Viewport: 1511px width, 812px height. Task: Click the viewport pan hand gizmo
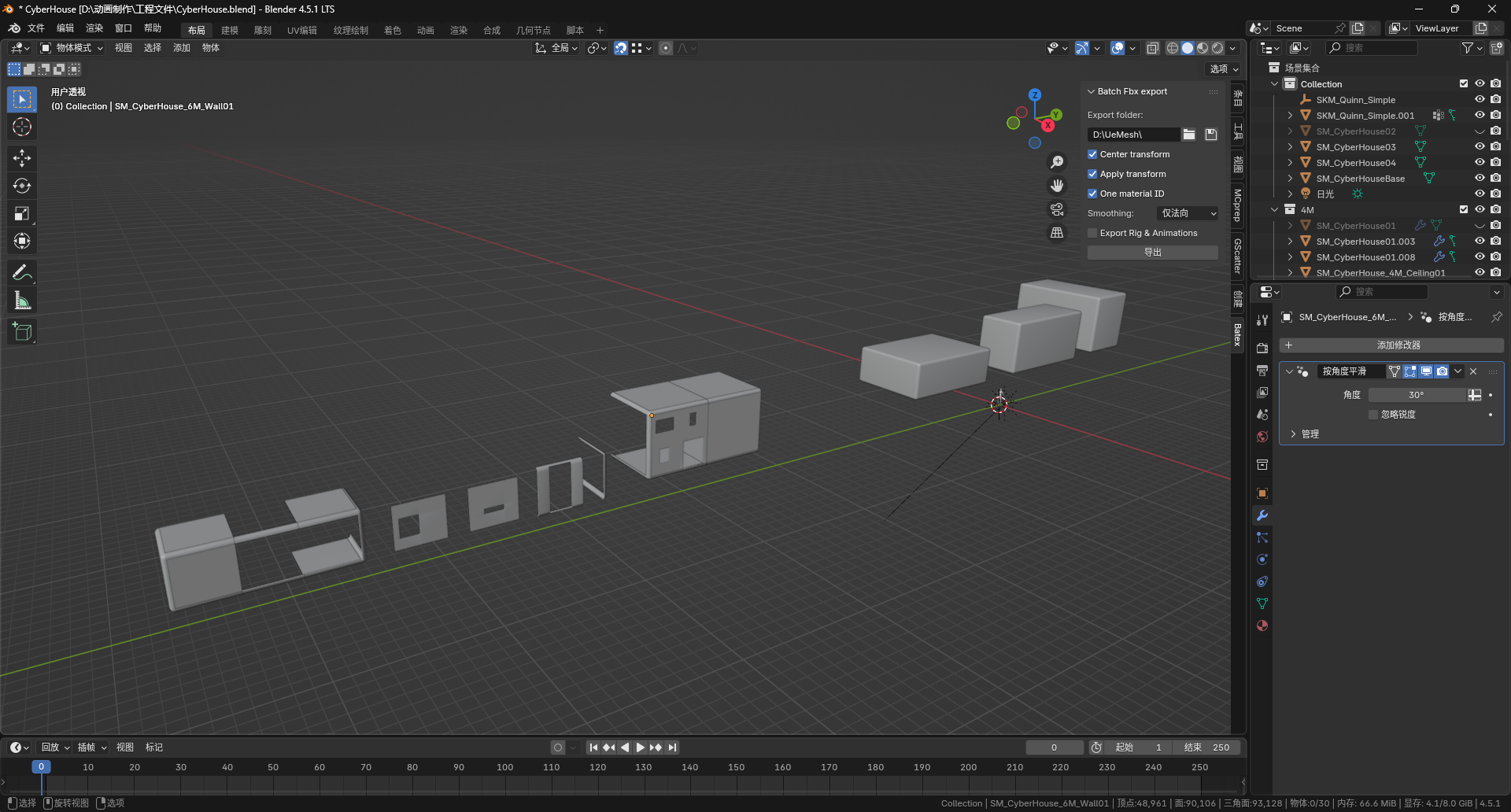(x=1057, y=186)
